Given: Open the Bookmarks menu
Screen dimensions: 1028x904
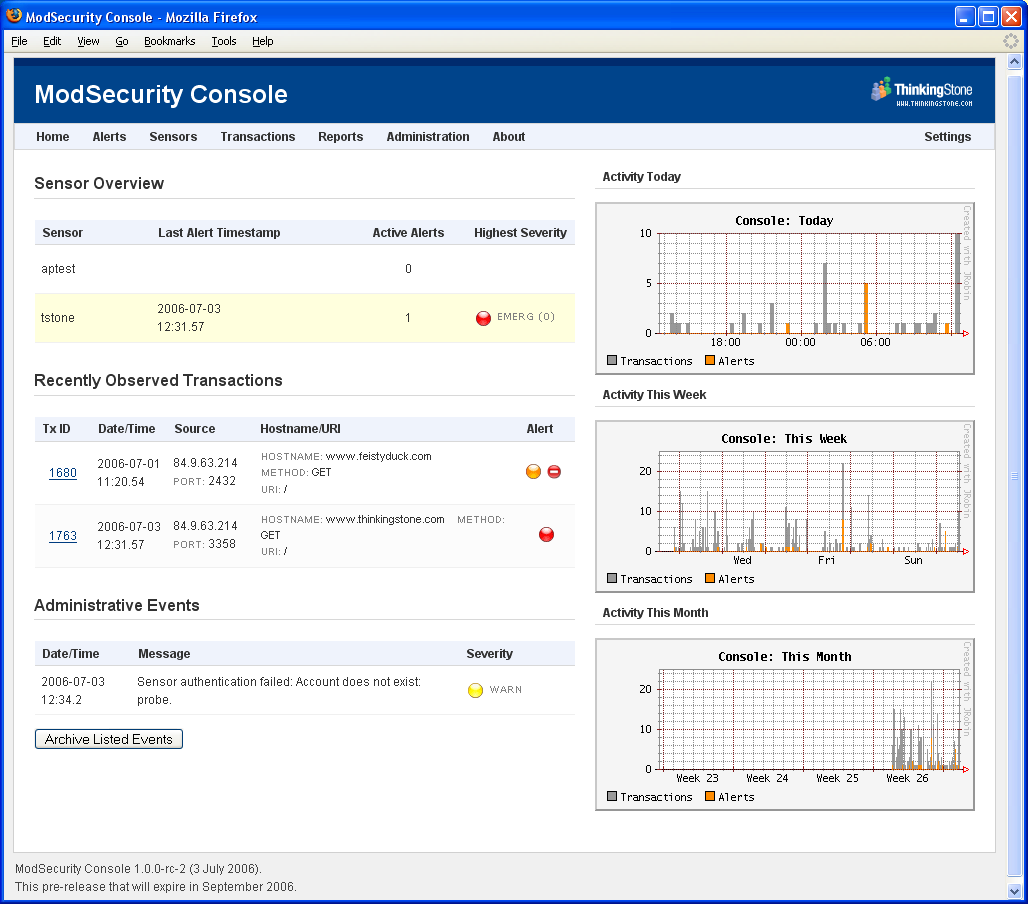Looking at the screenshot, I should 169,41.
